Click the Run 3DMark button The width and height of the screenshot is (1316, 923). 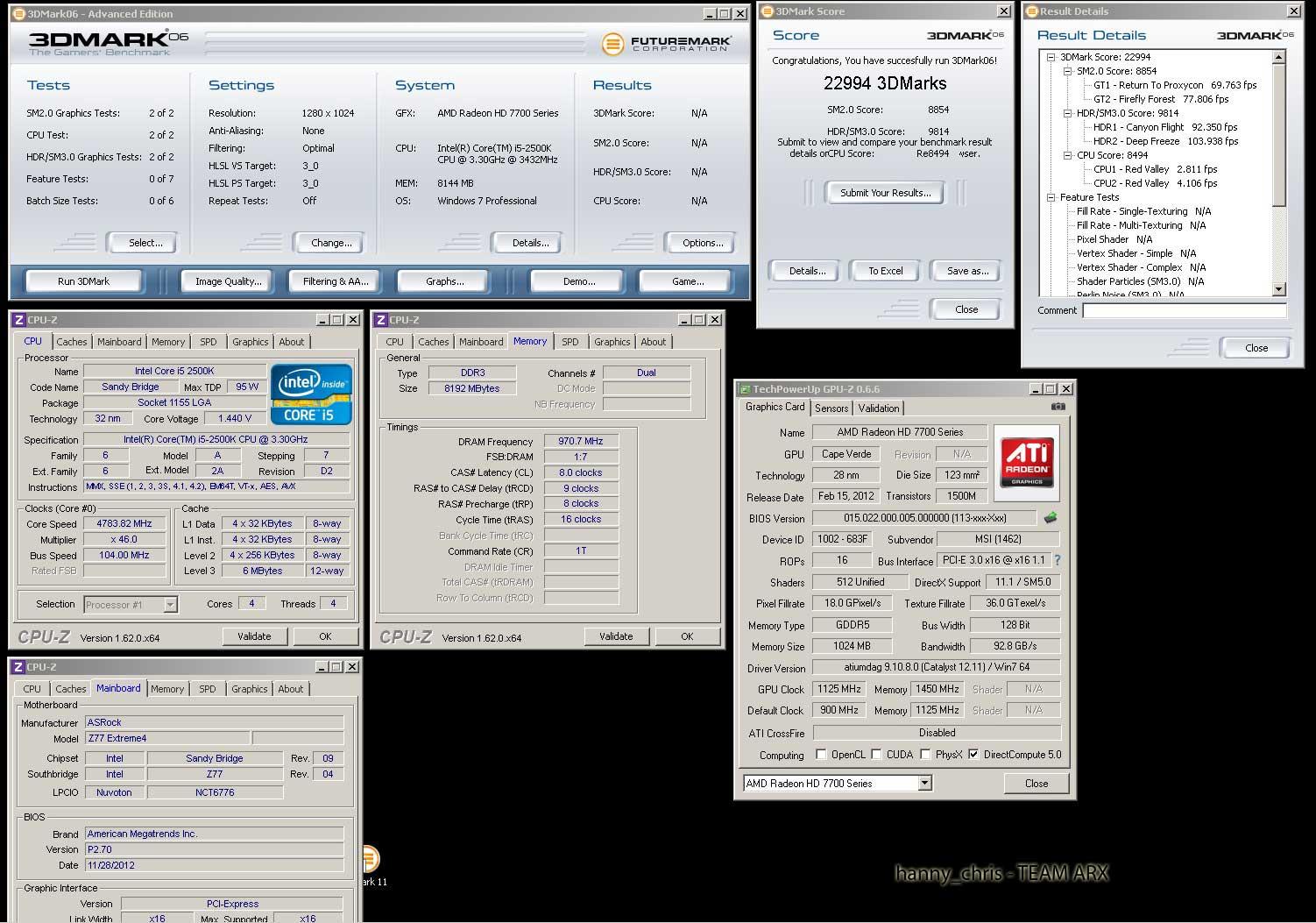pyautogui.click(x=83, y=281)
